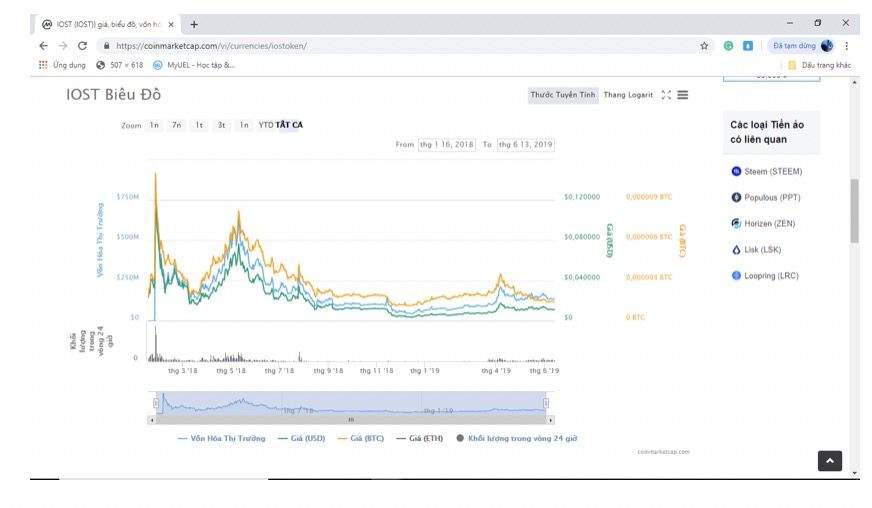Toggle Khối lượng trong vòng 24 giờ legend
This screenshot has height=508, width=872.
pyautogui.click(x=517, y=438)
